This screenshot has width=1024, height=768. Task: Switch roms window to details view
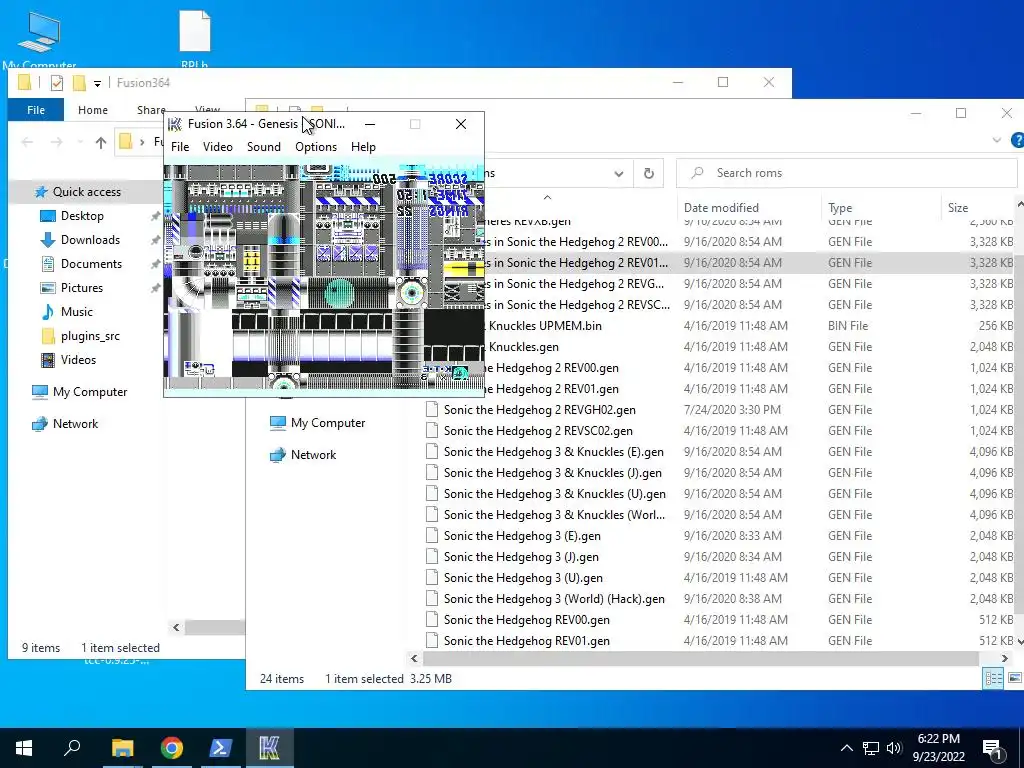click(x=993, y=679)
